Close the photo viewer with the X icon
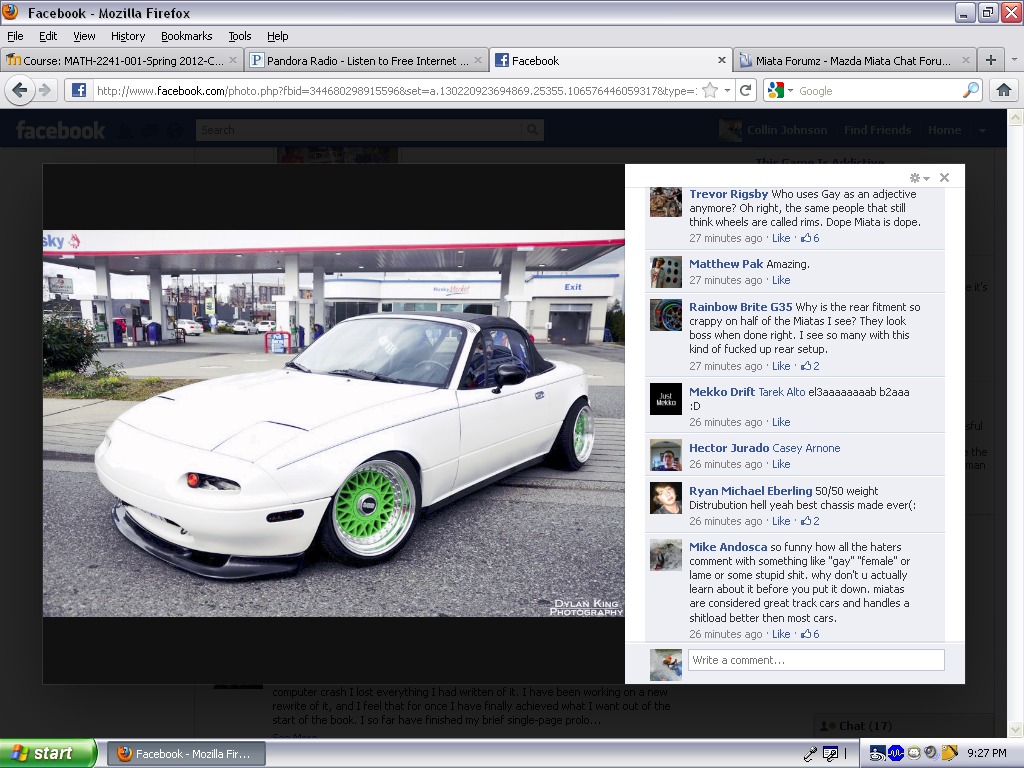Image resolution: width=1024 pixels, height=768 pixels. (x=944, y=178)
